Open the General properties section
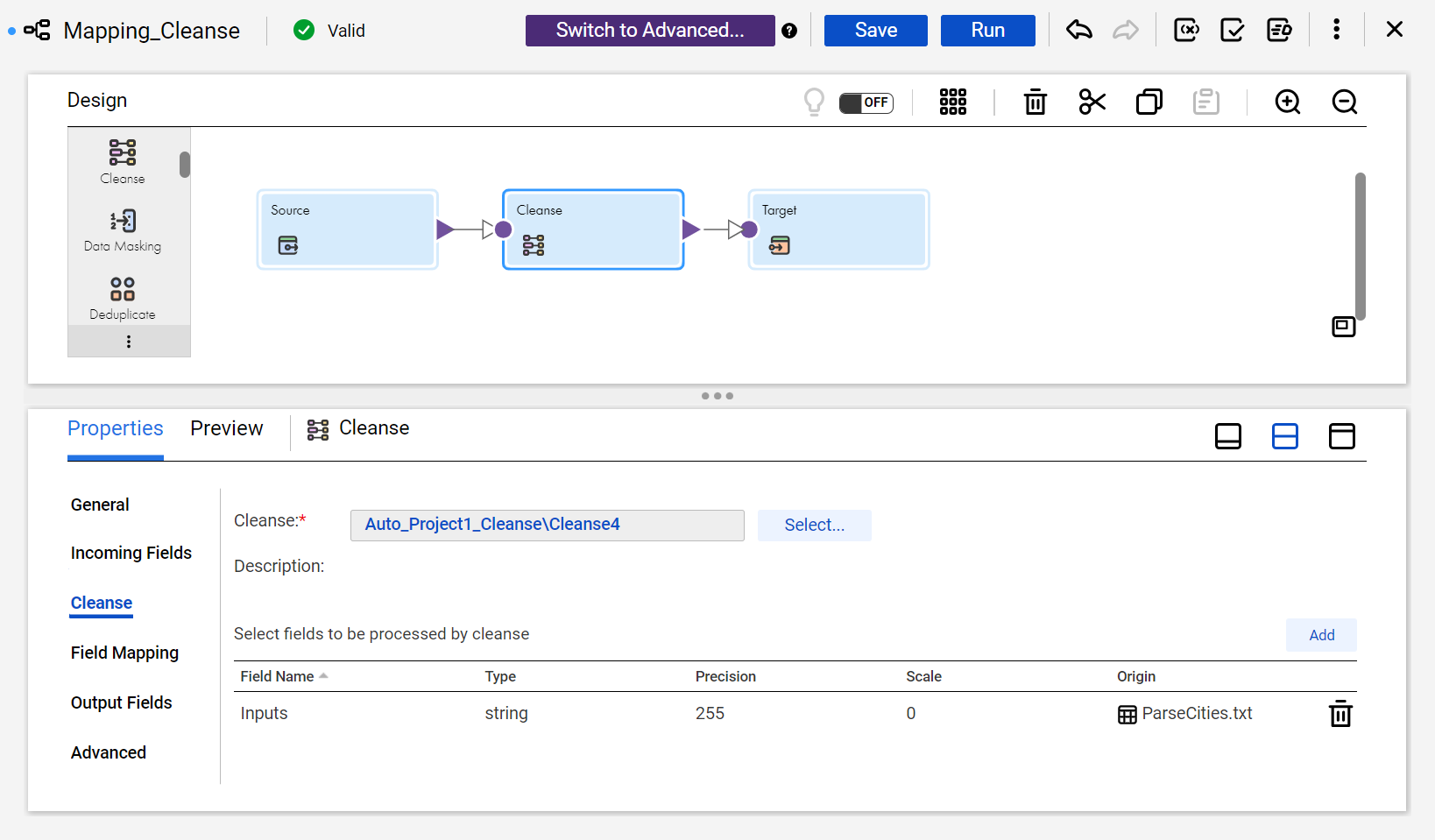 click(100, 505)
